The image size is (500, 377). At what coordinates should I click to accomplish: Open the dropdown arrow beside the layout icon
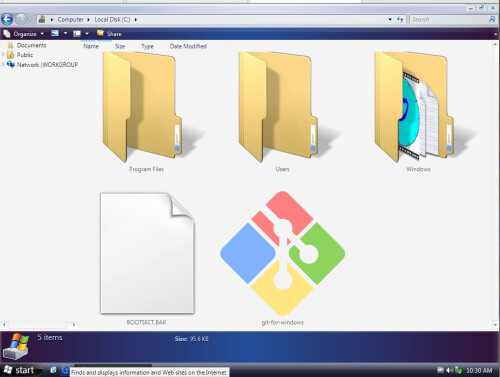[x=87, y=33]
